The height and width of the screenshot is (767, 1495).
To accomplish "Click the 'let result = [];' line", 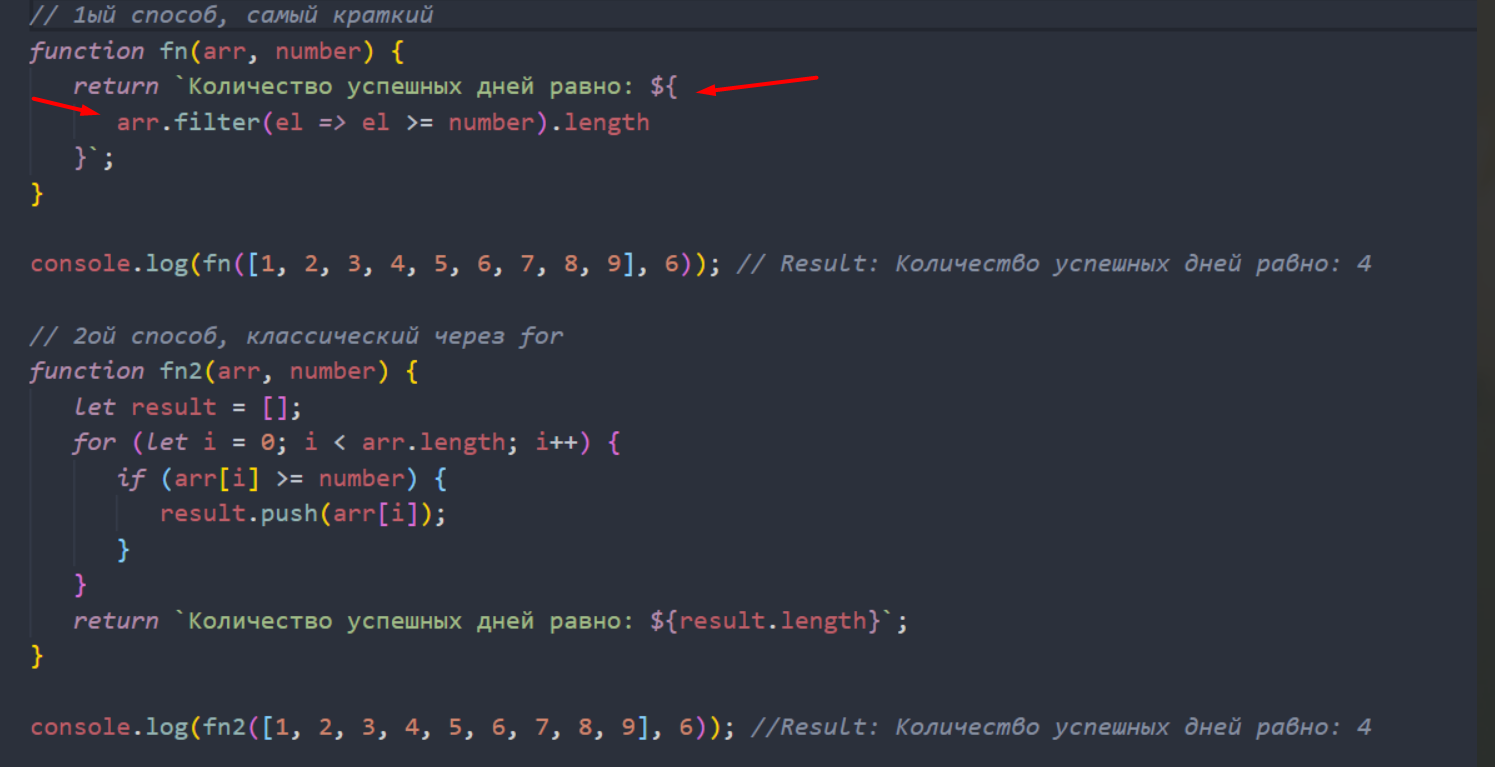I will click(x=187, y=407).
